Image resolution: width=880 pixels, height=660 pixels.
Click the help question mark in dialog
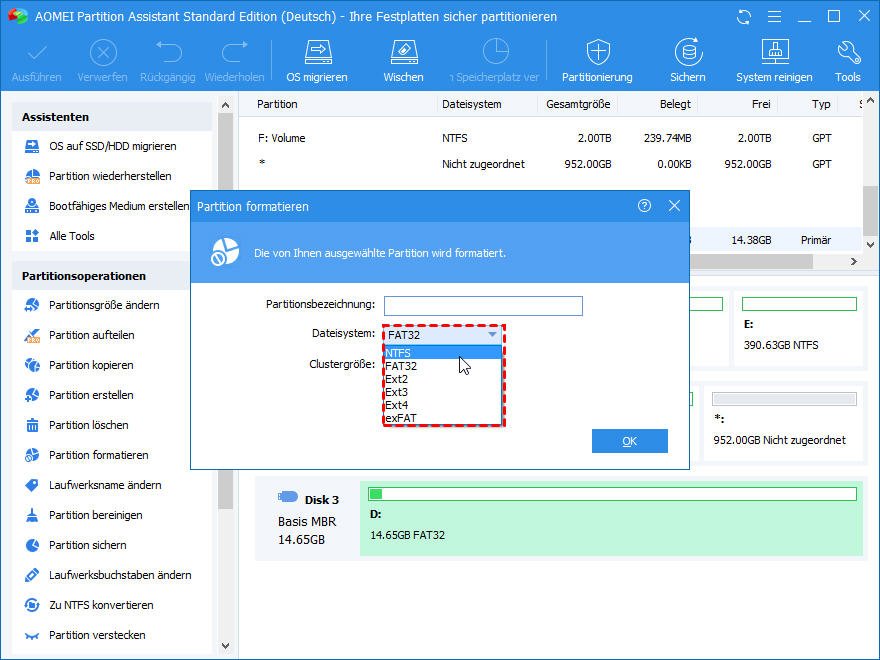coord(644,206)
